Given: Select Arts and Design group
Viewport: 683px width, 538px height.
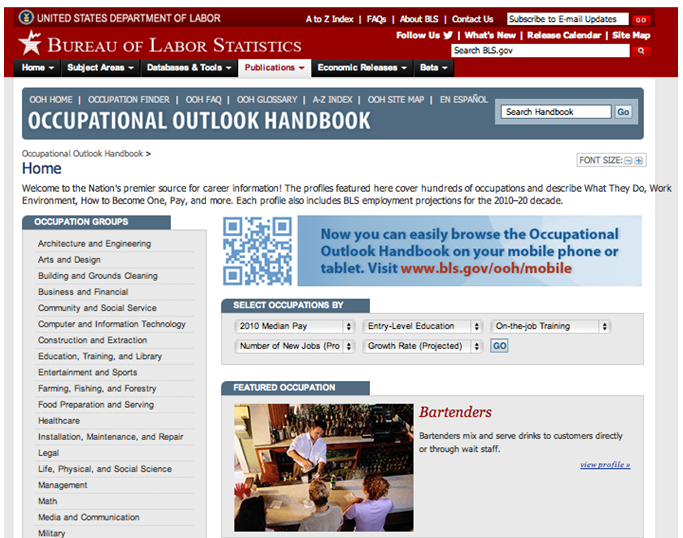Looking at the screenshot, I should (69, 260).
